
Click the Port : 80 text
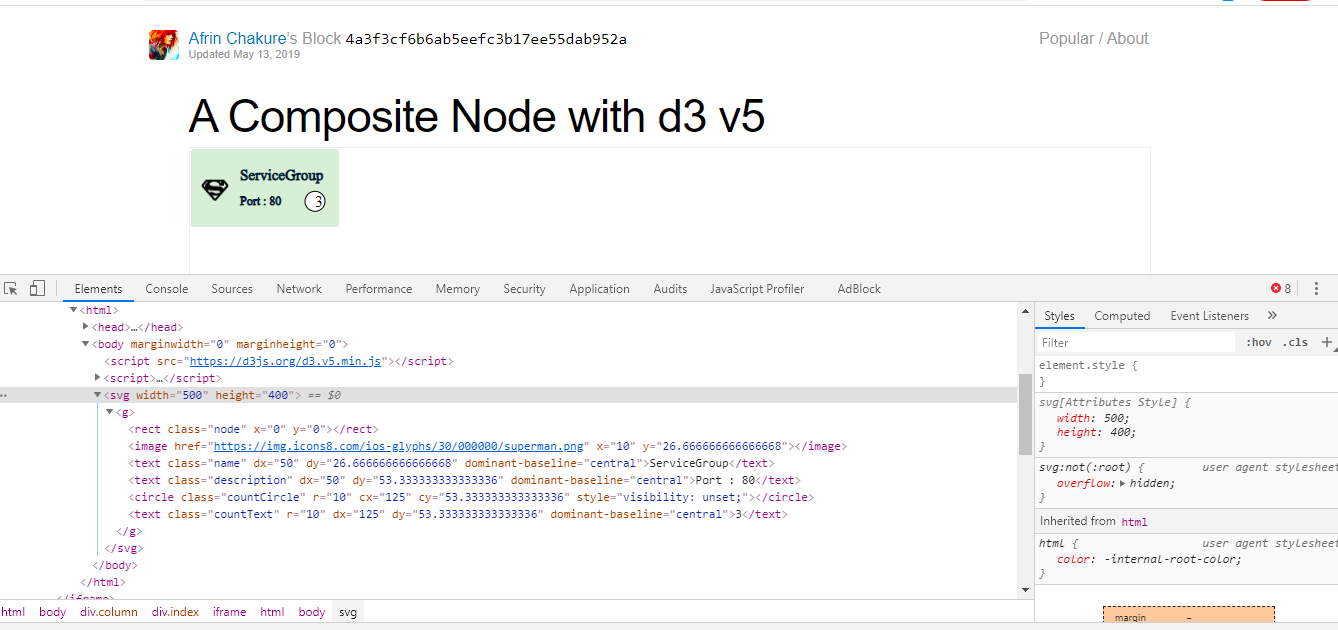[x=260, y=200]
